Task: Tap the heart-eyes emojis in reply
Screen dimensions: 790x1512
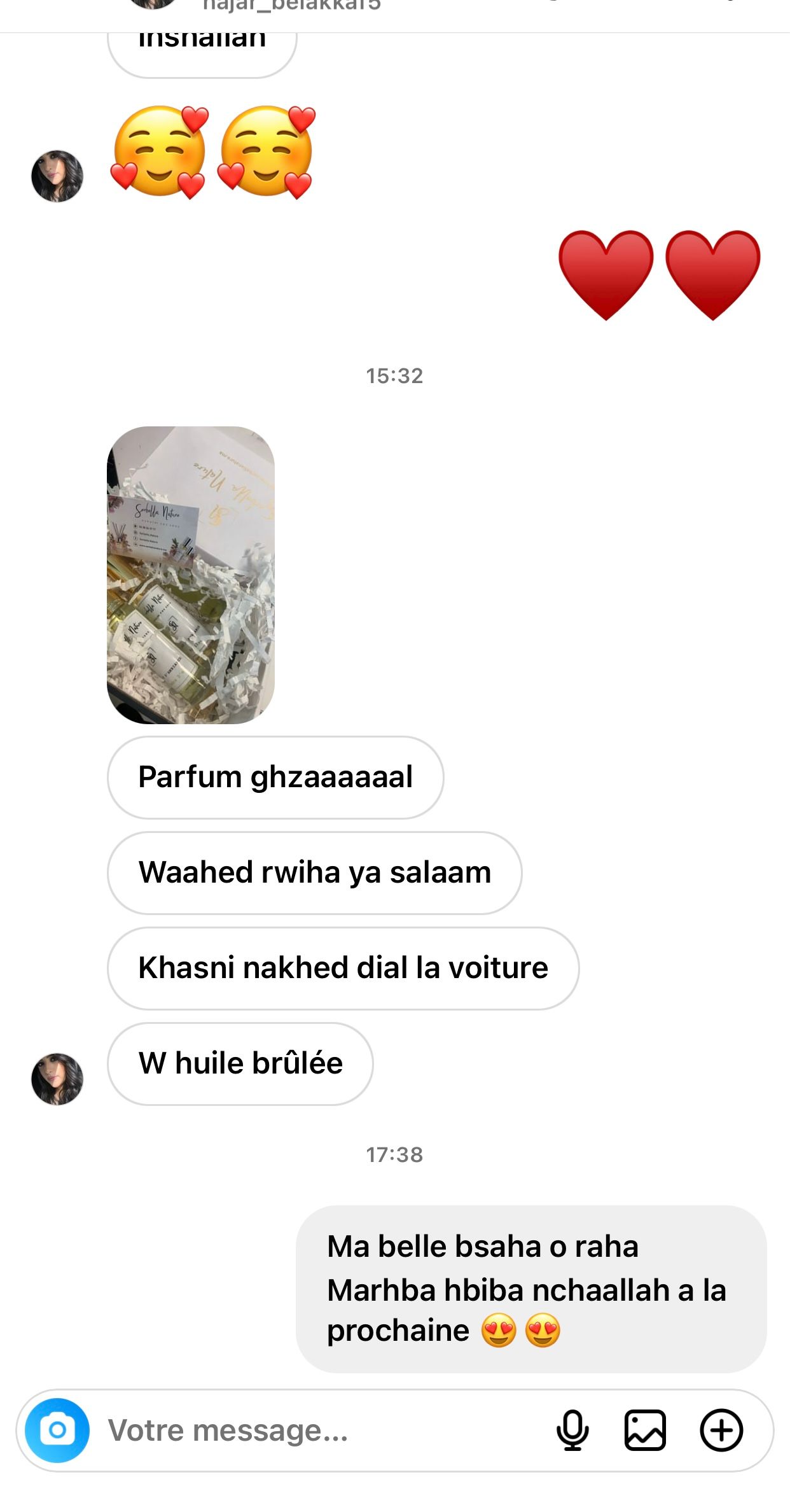Action: coord(521,1330)
